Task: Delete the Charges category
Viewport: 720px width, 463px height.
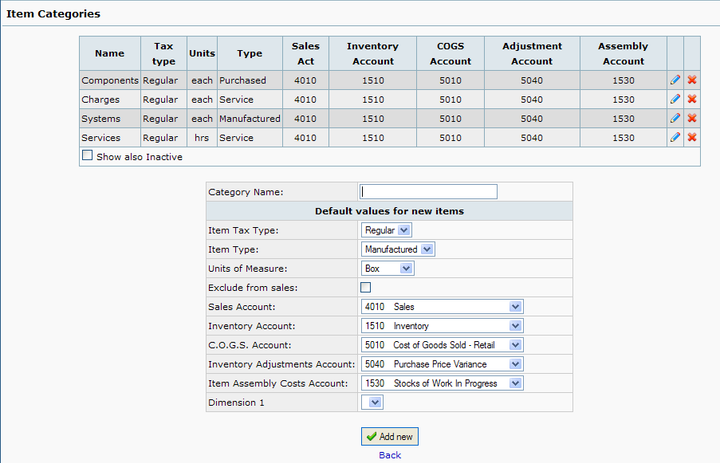Action: click(692, 99)
